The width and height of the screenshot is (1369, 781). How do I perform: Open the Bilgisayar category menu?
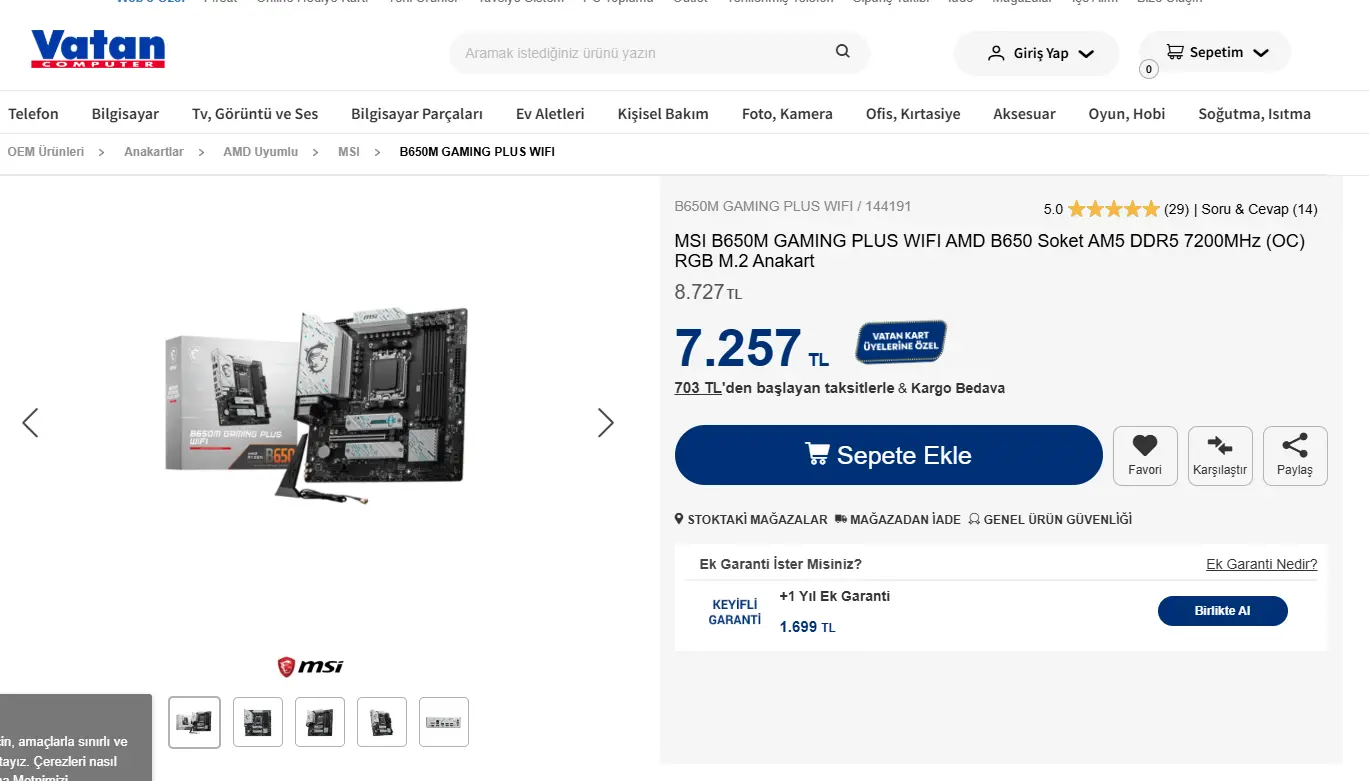pyautogui.click(x=125, y=114)
